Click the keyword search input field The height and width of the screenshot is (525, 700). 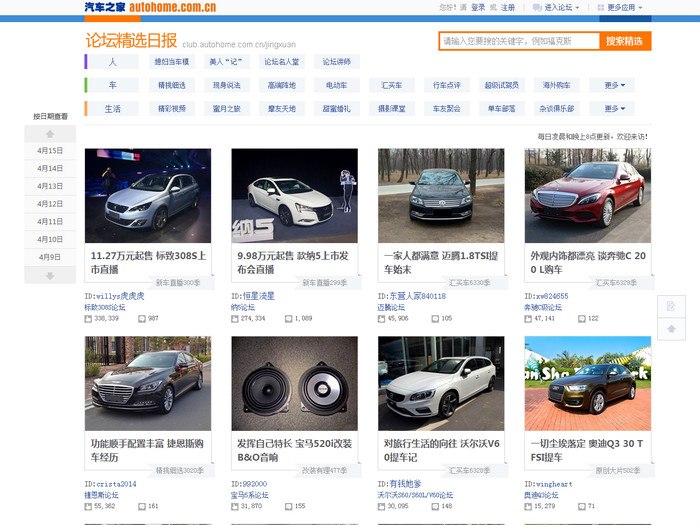tap(519, 41)
